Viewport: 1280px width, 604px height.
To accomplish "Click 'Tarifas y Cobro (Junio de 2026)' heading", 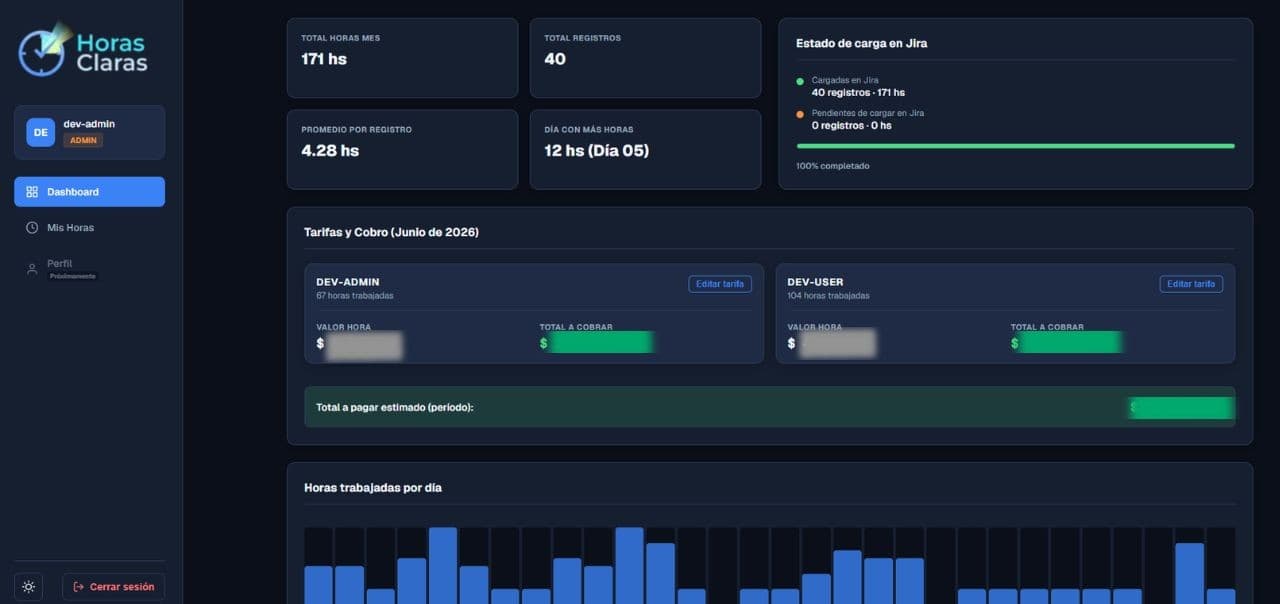I will click(x=391, y=232).
